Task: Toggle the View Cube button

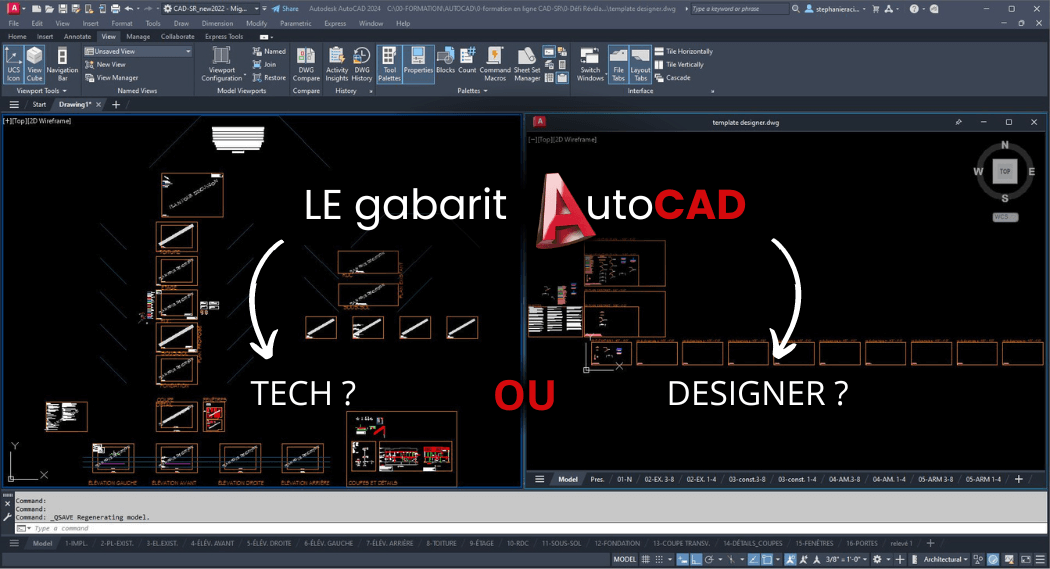Action: [34, 64]
